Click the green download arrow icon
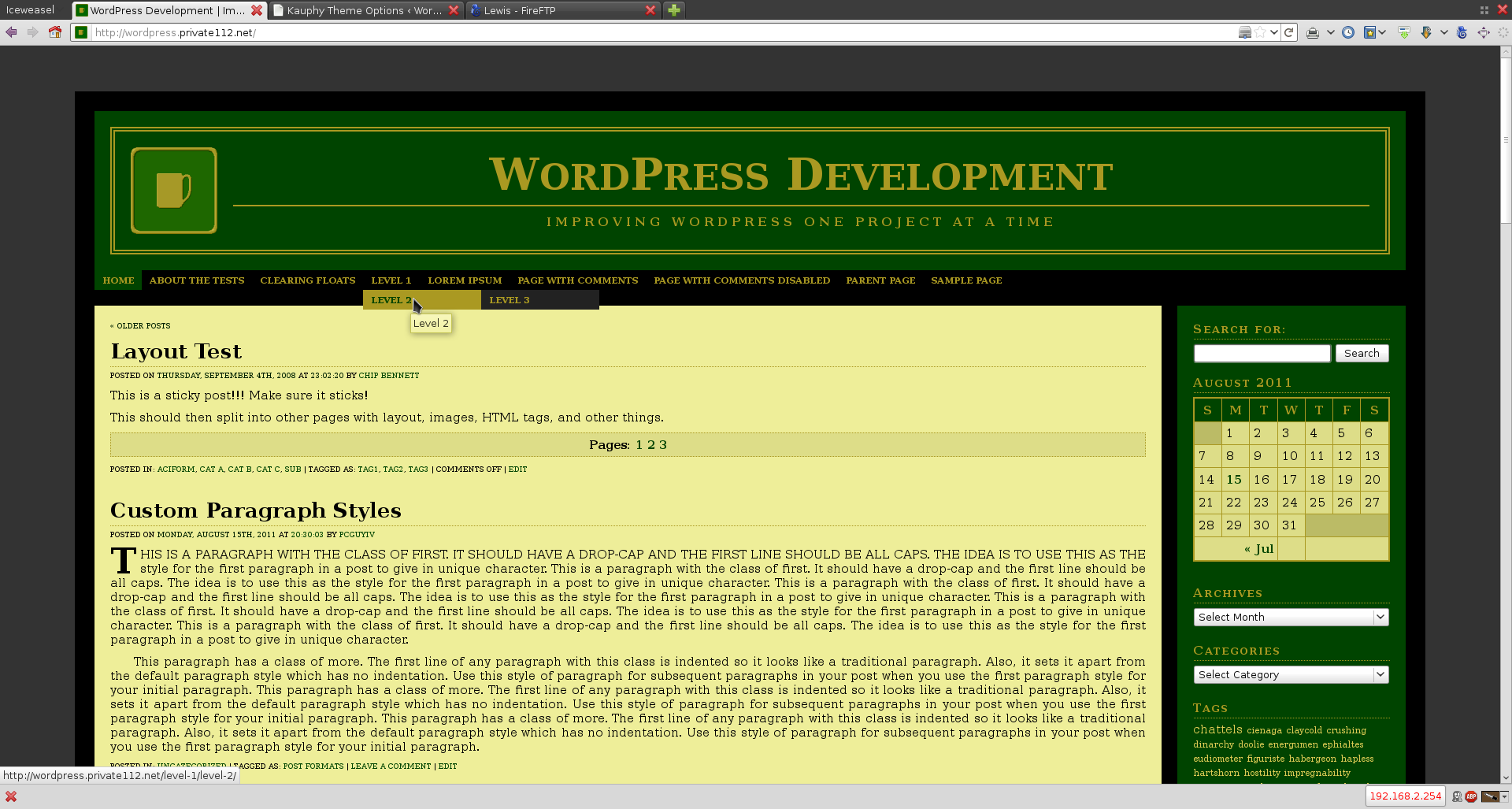Viewport: 1512px width, 809px height. [1404, 32]
